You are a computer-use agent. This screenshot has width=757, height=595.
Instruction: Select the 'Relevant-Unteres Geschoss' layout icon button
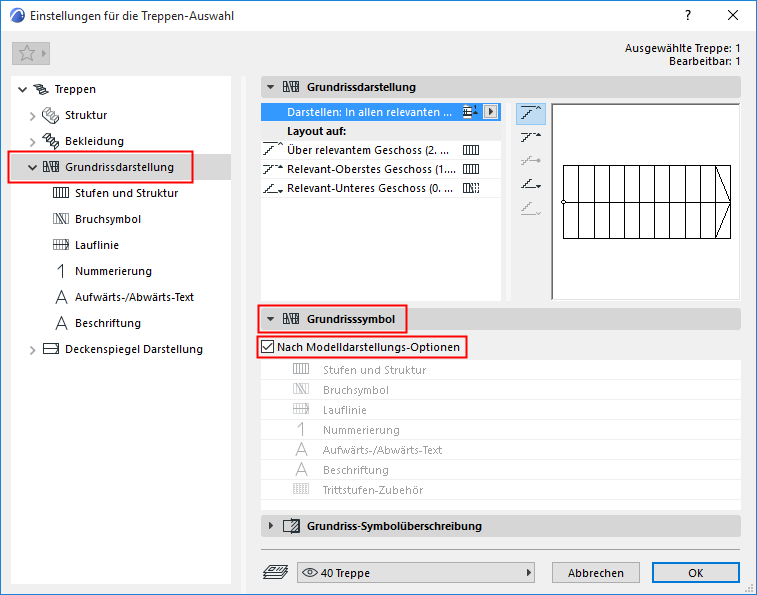click(x=531, y=184)
